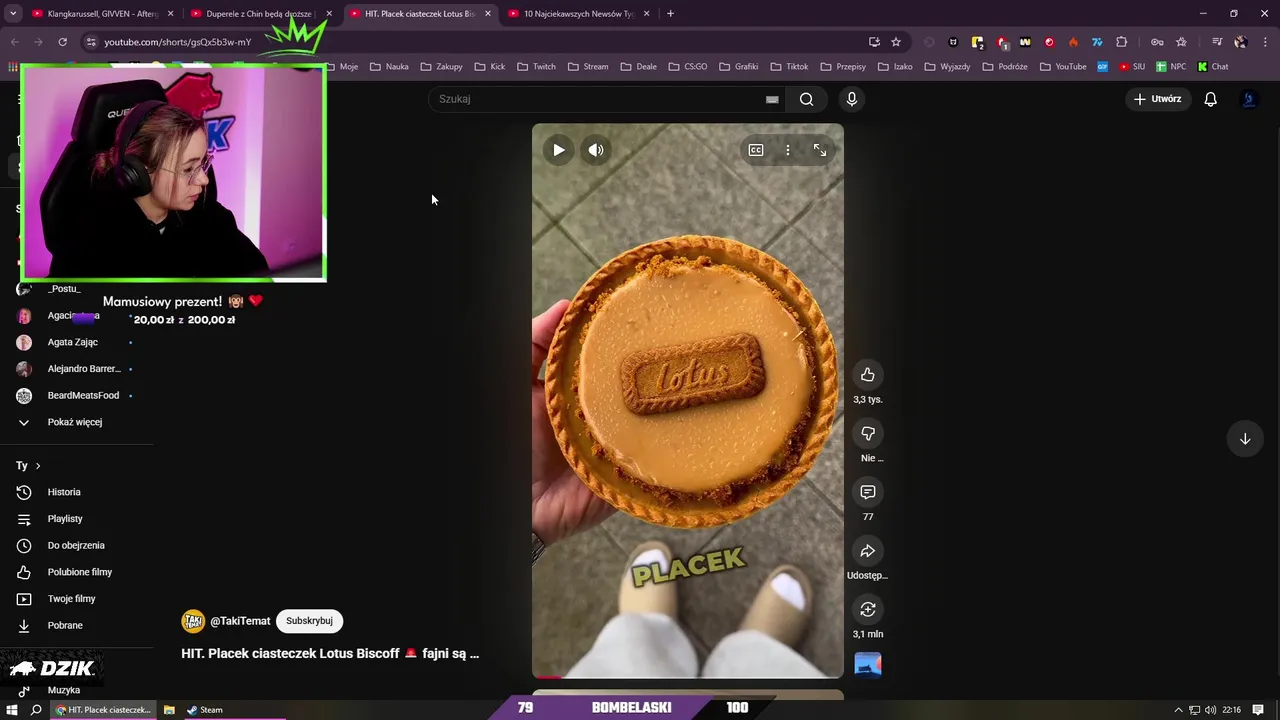Viewport: 1280px width, 720px height.
Task: Expand the short to fullscreen
Action: tap(820, 150)
